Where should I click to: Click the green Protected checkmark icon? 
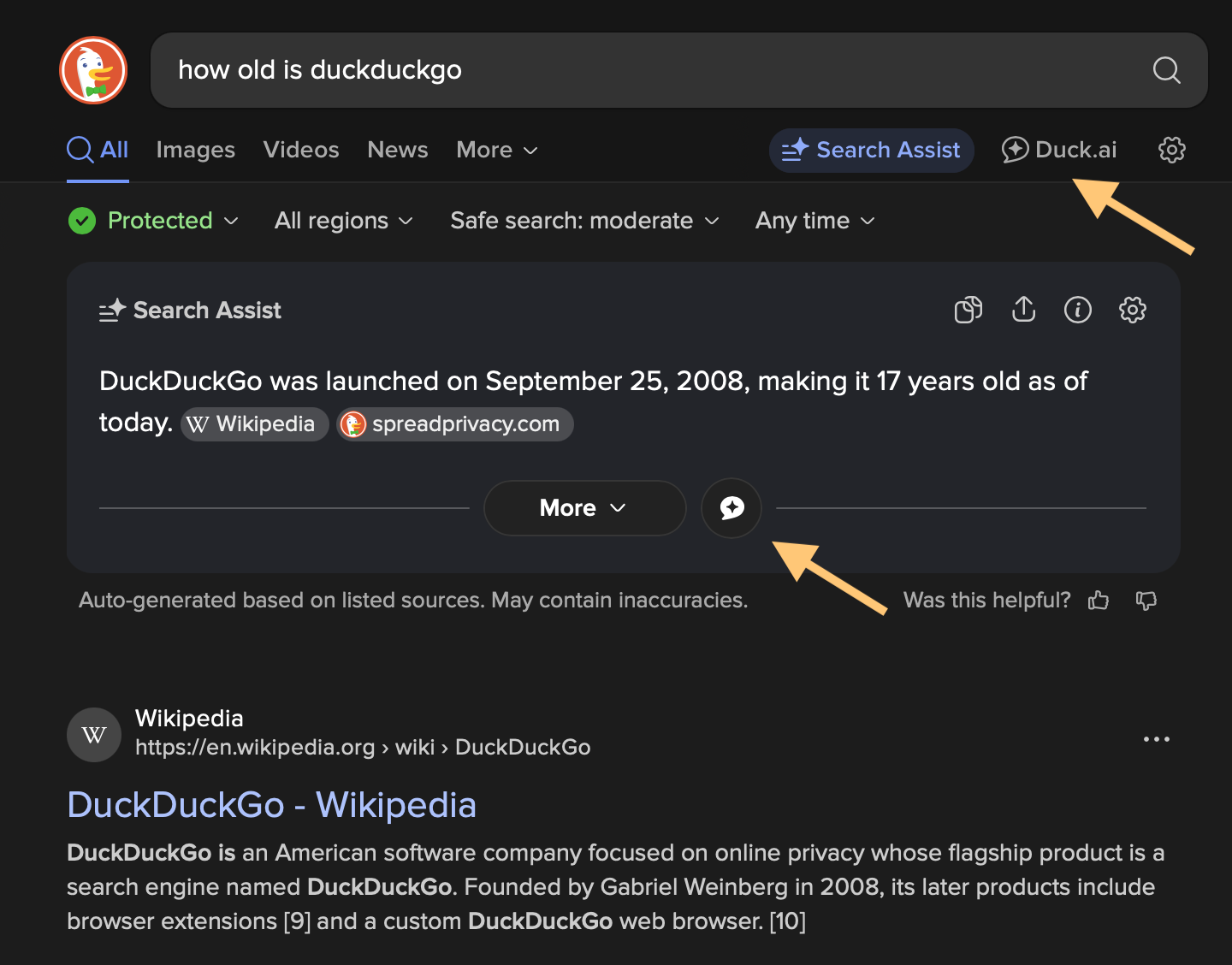tap(81, 221)
